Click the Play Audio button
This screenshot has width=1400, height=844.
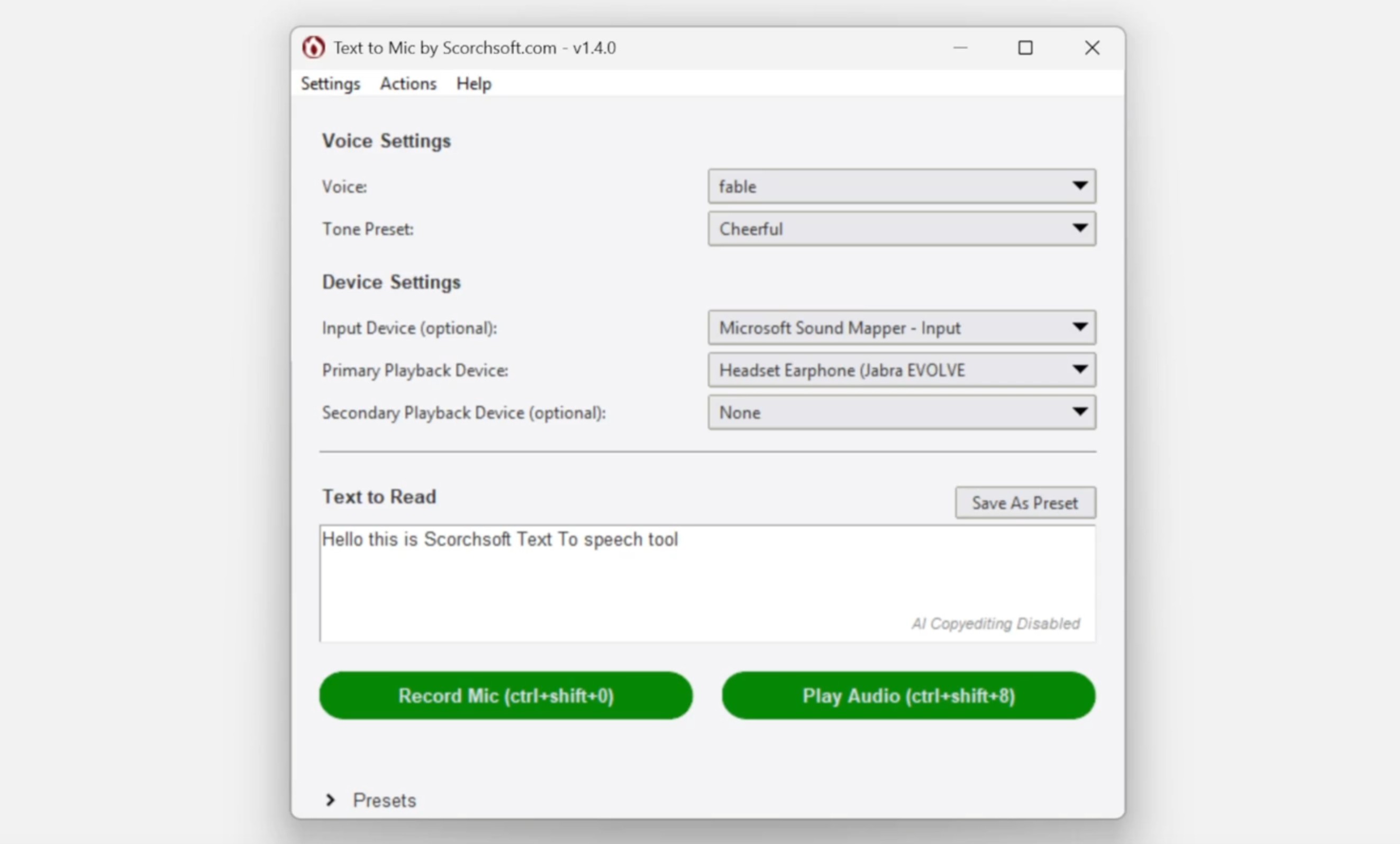(x=908, y=696)
